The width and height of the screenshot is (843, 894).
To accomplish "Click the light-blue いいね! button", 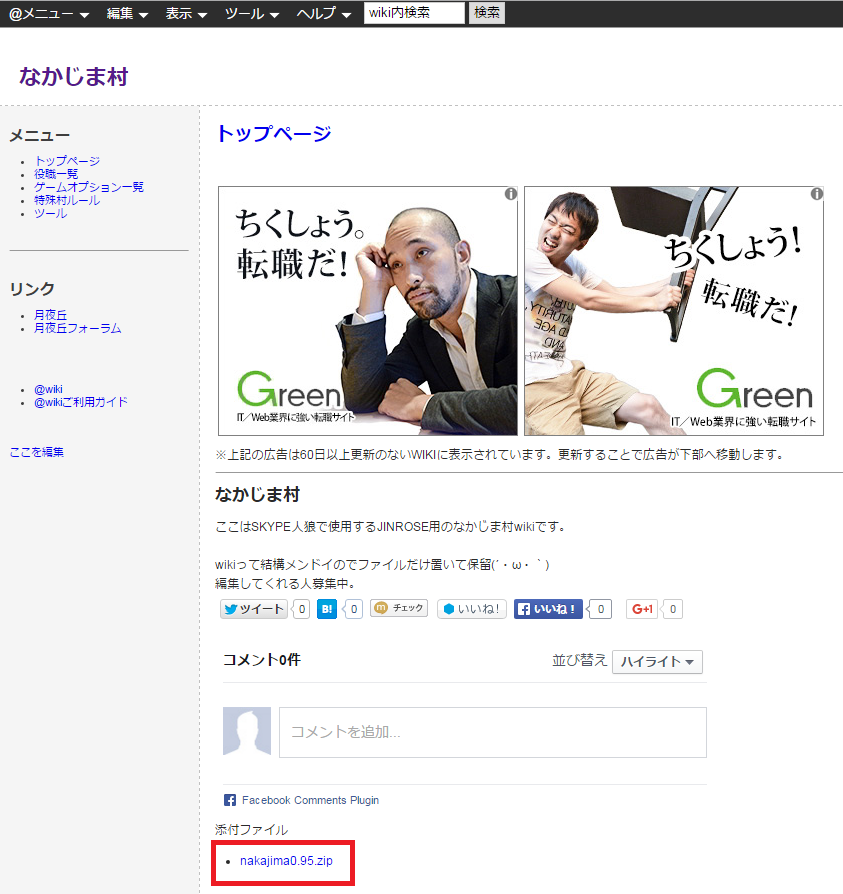I will pyautogui.click(x=471, y=609).
